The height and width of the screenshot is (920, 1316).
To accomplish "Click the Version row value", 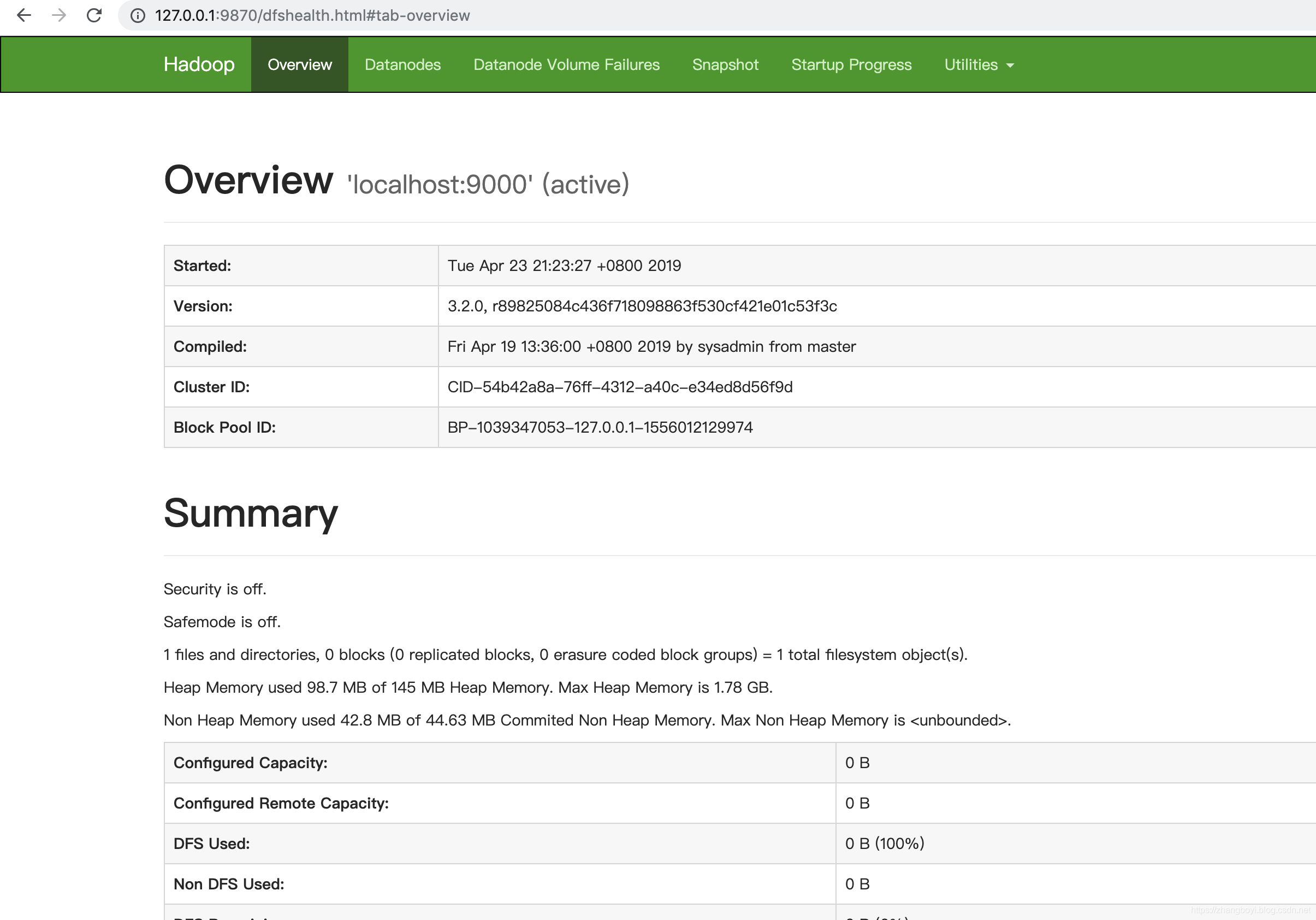I will [x=642, y=306].
